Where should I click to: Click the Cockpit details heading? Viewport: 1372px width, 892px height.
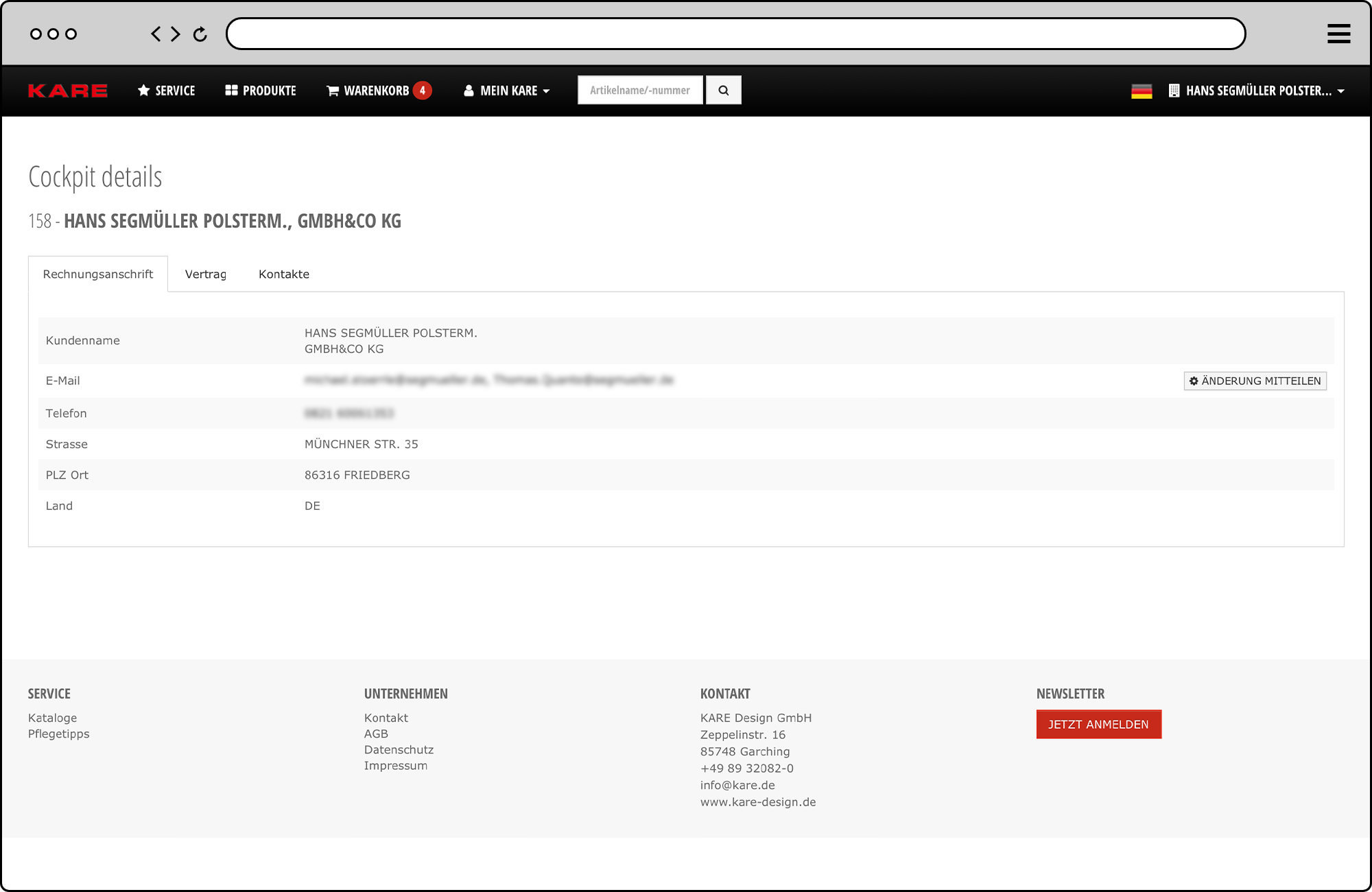click(95, 177)
